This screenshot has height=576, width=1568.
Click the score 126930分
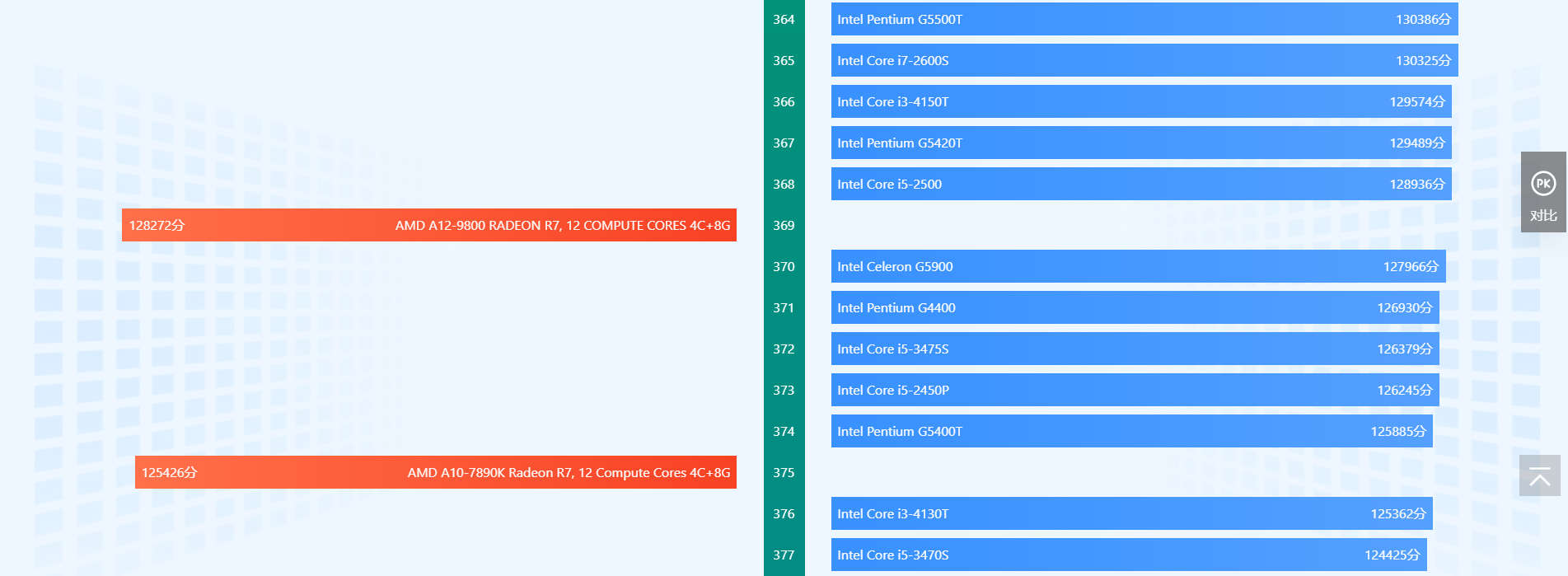tap(1405, 307)
